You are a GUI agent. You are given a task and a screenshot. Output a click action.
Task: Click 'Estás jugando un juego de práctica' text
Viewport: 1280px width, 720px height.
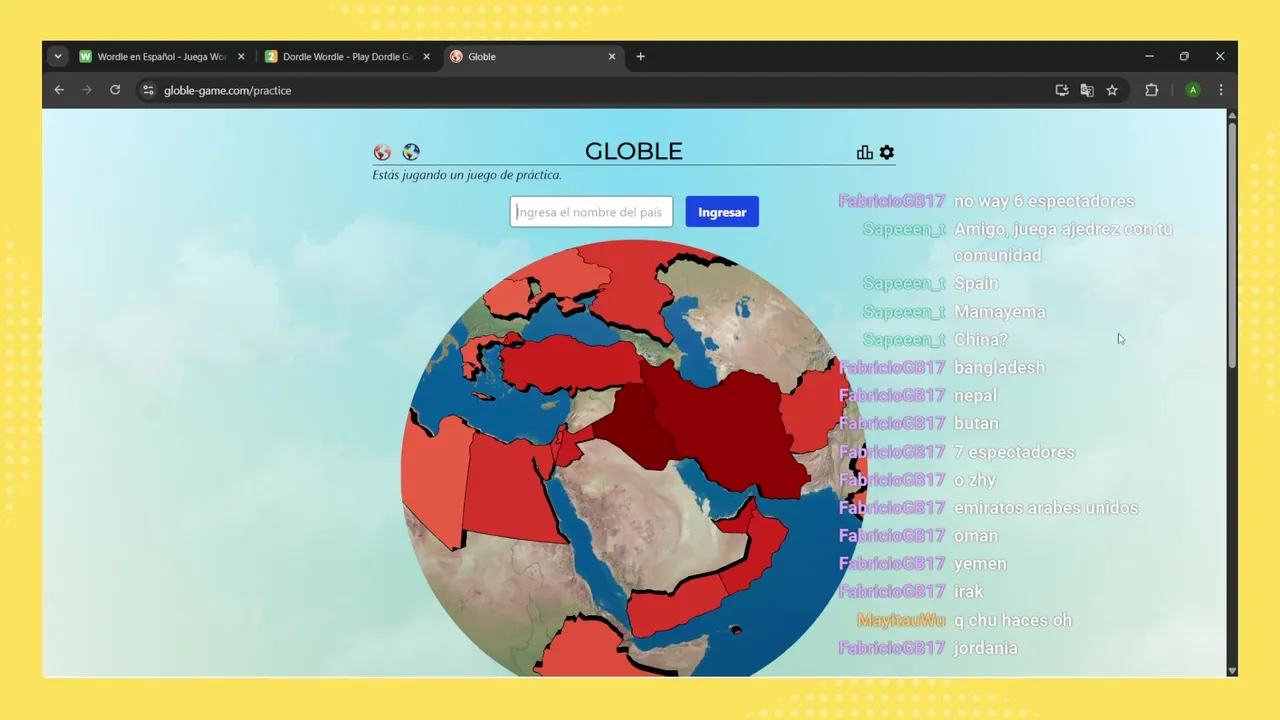(467, 175)
